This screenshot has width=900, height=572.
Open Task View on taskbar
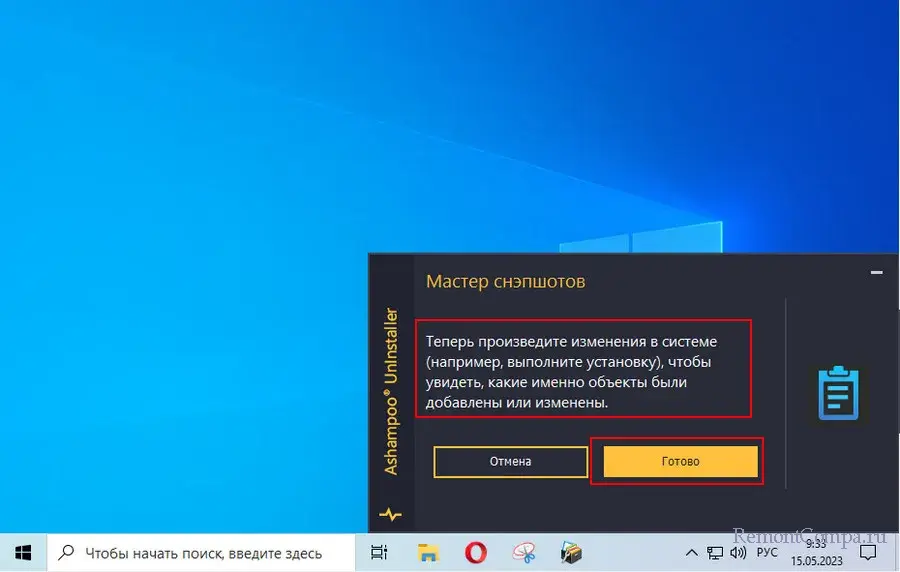379,552
